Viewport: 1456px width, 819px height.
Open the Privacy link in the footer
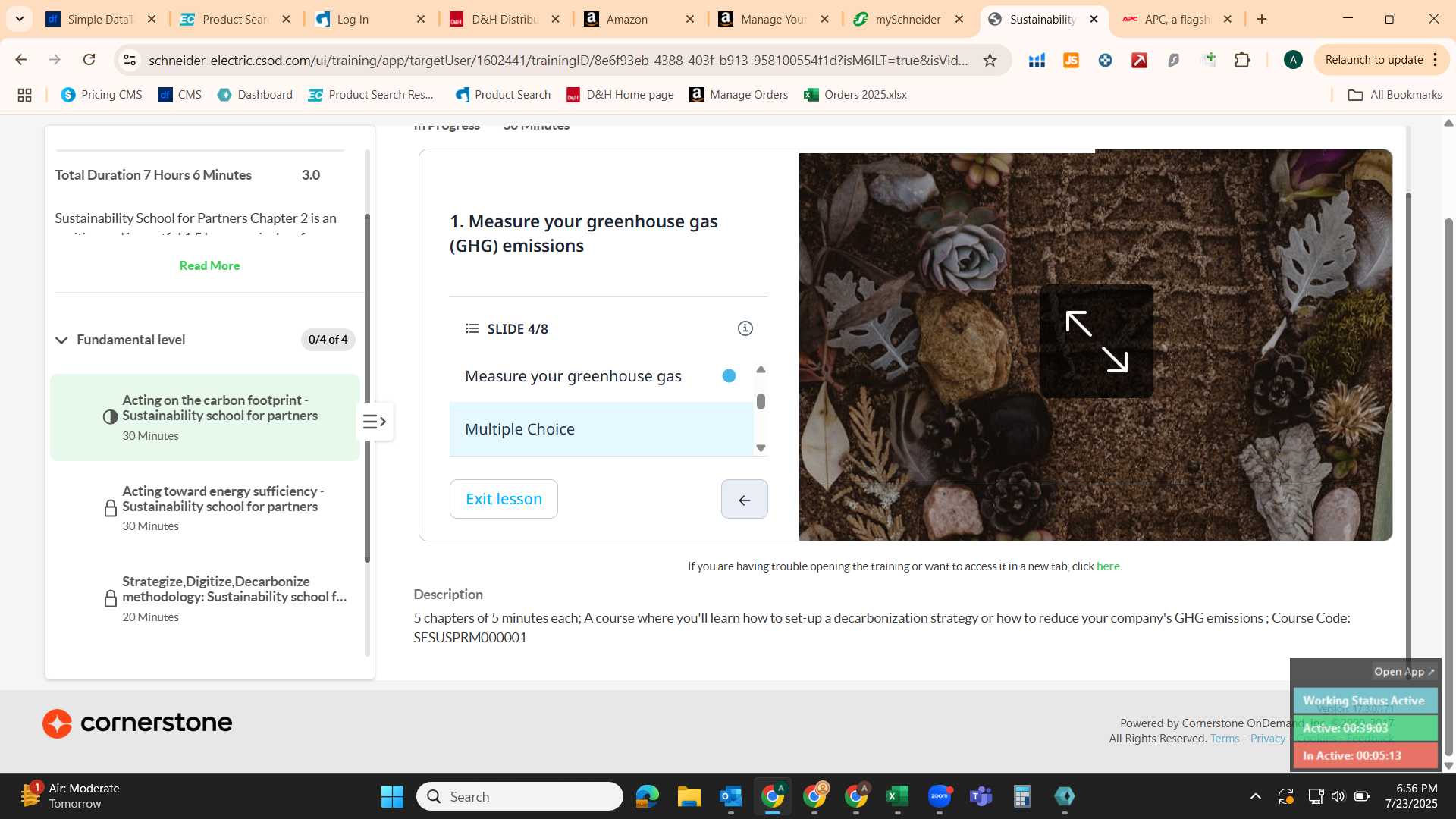coord(1267,739)
